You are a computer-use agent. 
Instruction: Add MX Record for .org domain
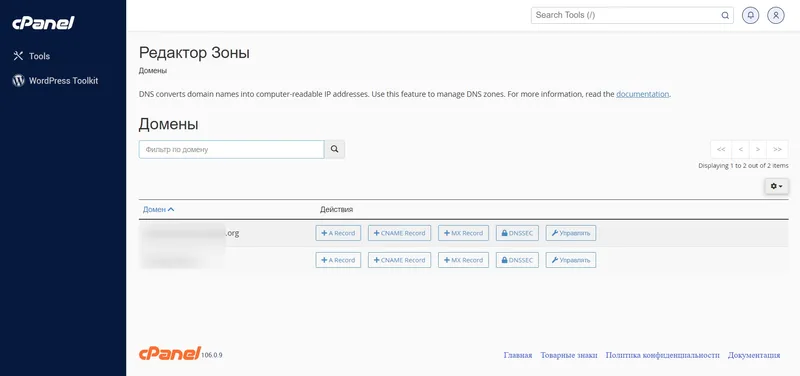pyautogui.click(x=463, y=233)
